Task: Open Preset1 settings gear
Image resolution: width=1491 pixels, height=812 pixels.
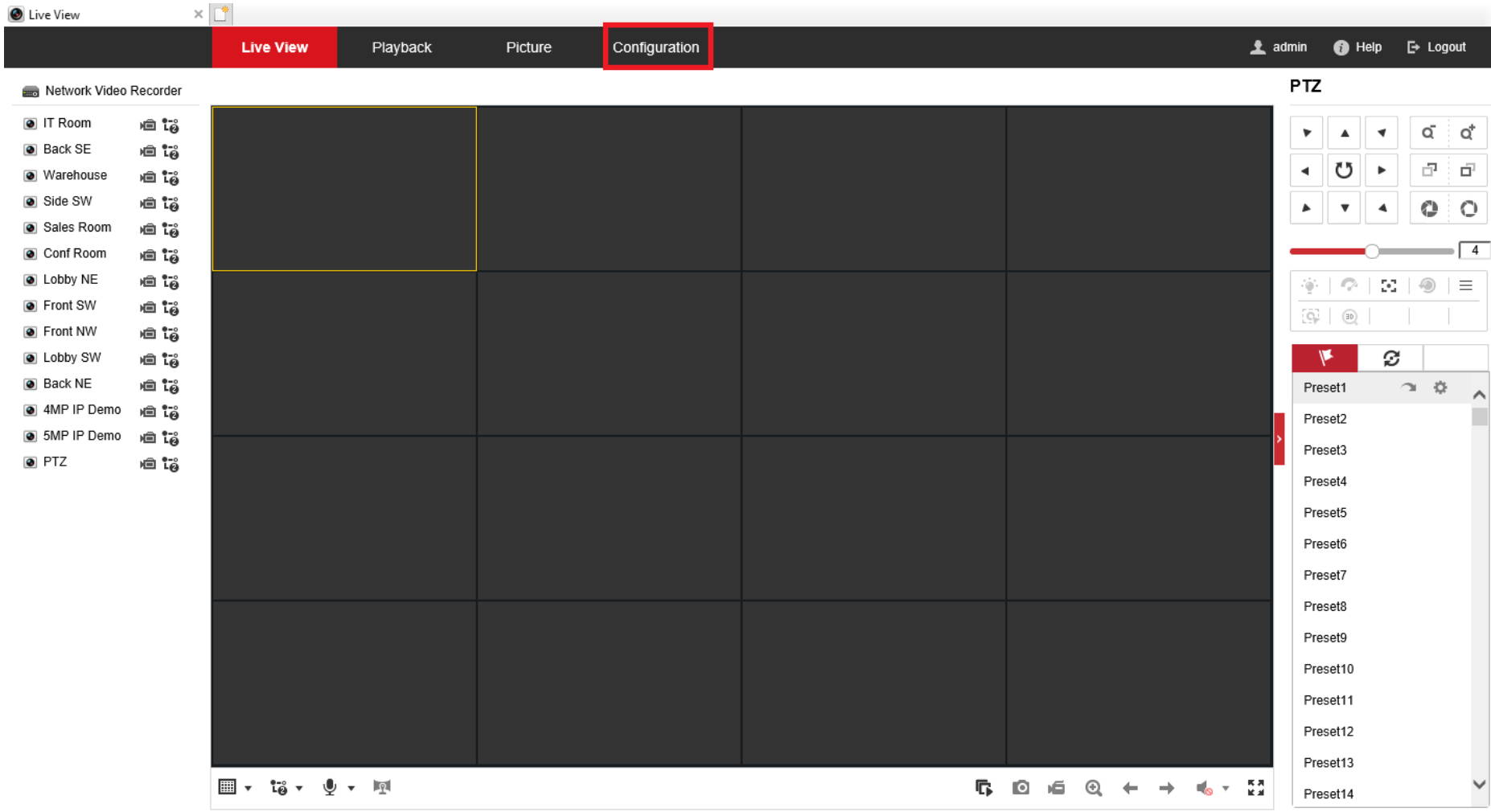Action: click(x=1440, y=388)
